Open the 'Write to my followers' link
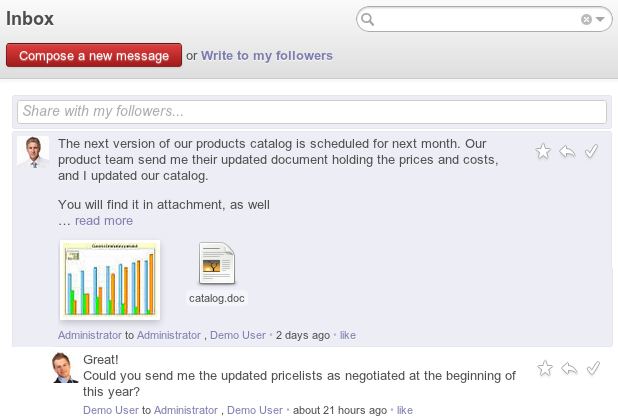The image size is (618, 416). (267, 56)
